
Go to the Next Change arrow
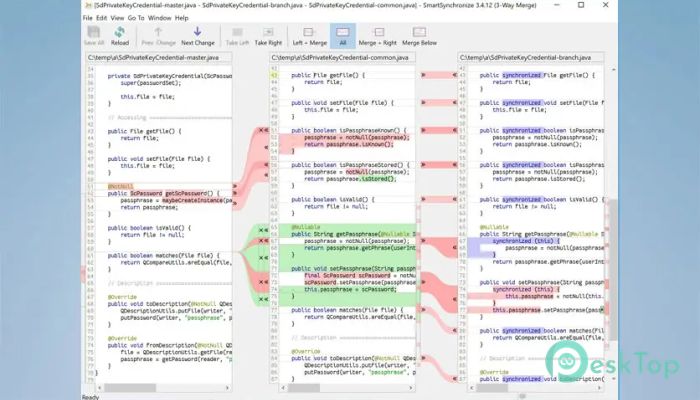pos(198,36)
